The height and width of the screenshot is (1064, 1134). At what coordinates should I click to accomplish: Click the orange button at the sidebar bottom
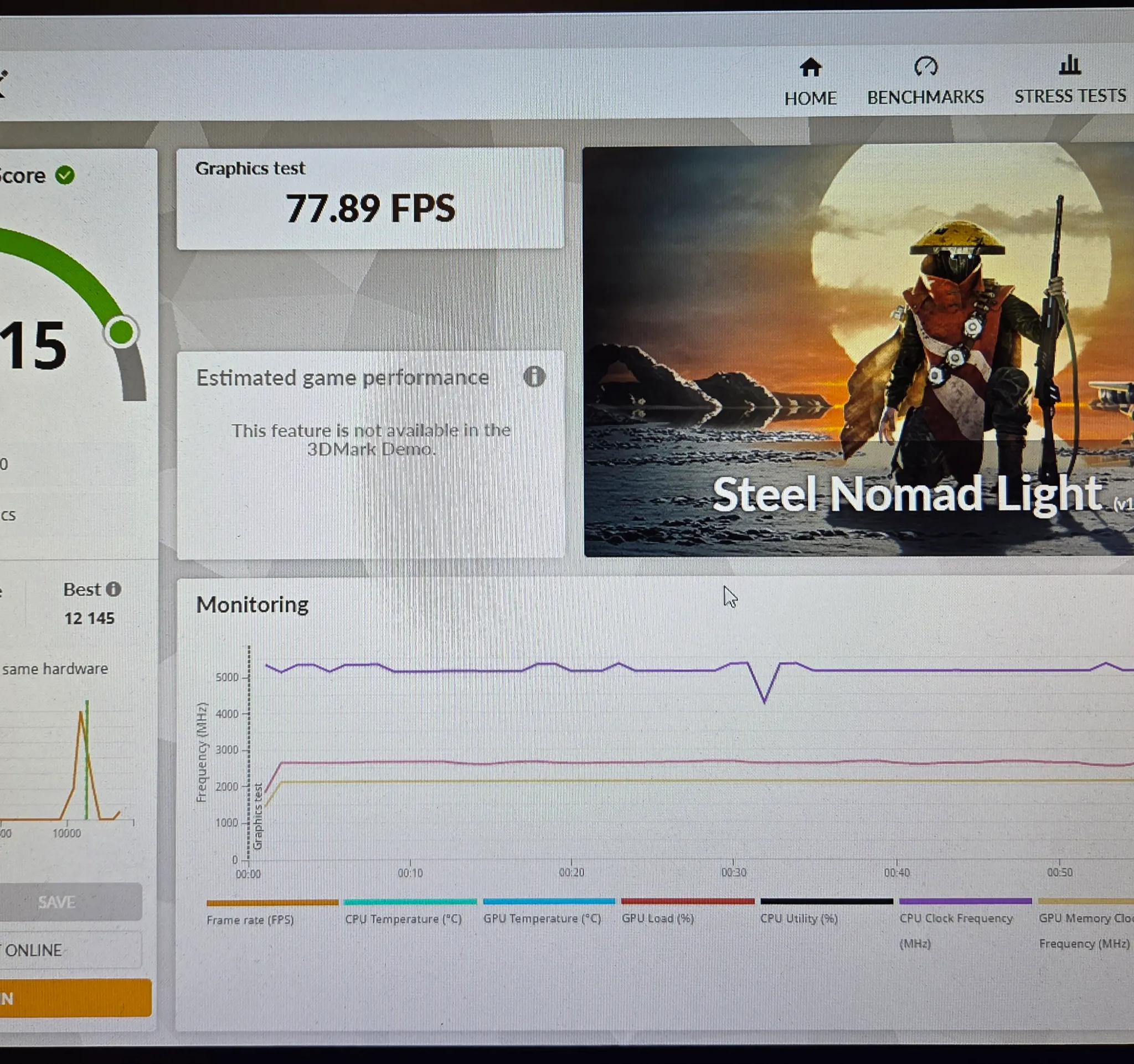76,998
